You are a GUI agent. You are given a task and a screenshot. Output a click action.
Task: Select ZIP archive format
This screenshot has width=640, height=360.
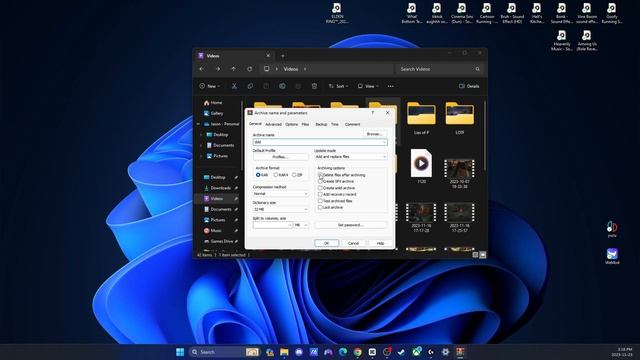point(294,175)
